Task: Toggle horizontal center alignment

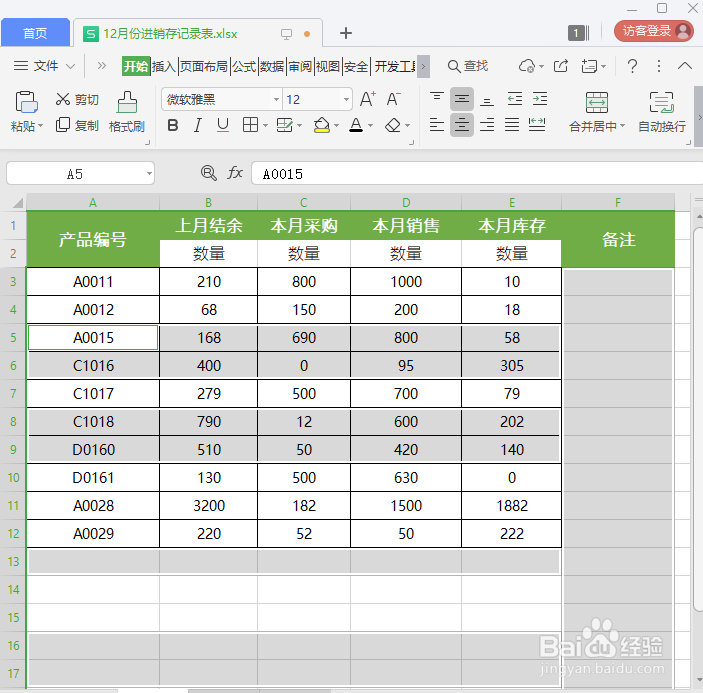Action: (x=462, y=125)
